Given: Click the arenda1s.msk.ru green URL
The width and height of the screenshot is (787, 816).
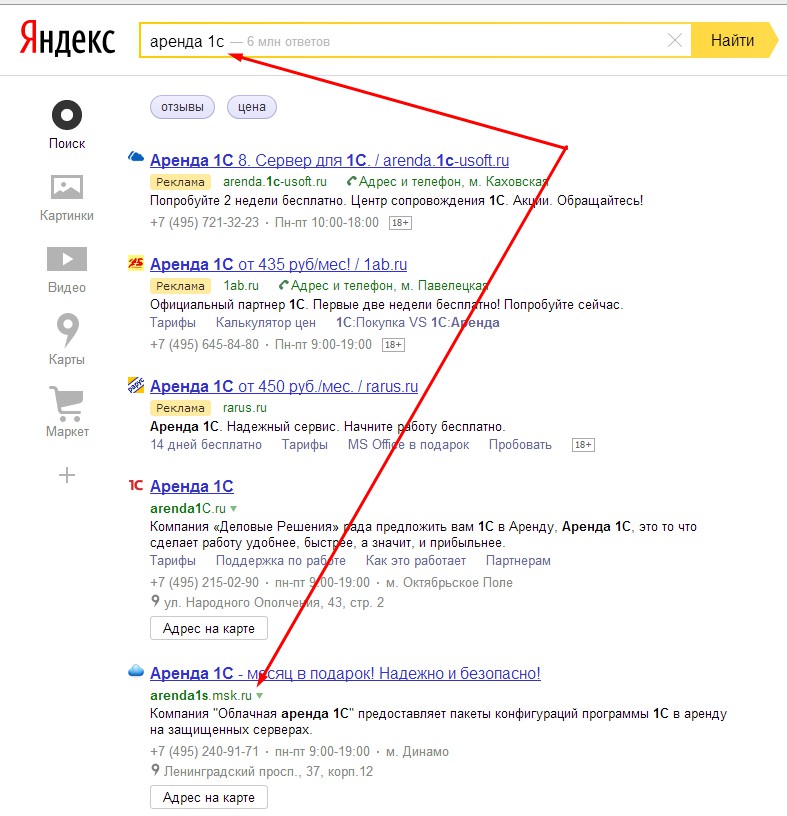Looking at the screenshot, I should point(201,695).
